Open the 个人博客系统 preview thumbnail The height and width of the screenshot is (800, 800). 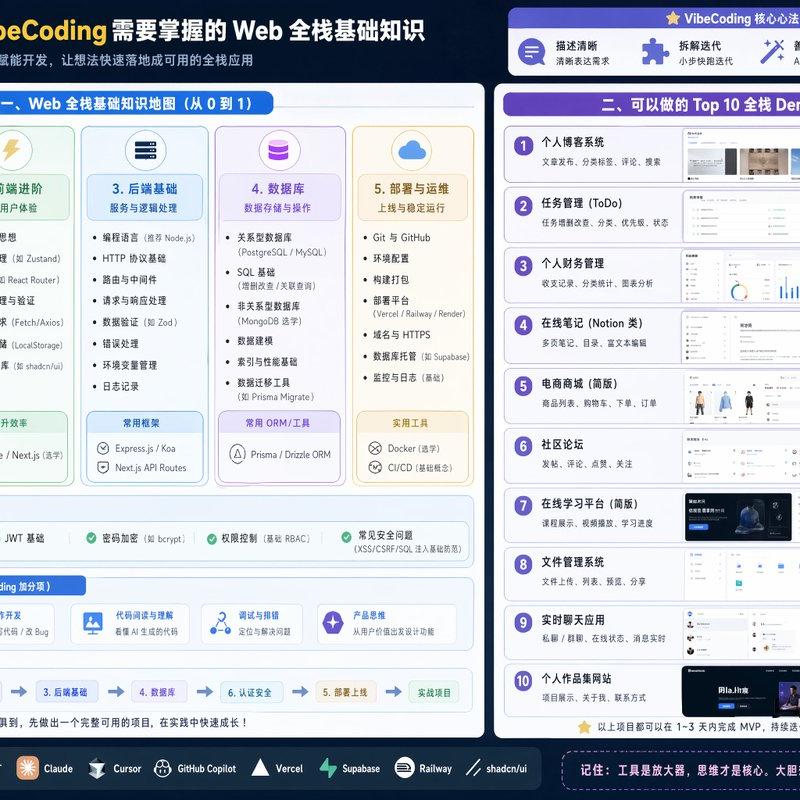tap(741, 155)
